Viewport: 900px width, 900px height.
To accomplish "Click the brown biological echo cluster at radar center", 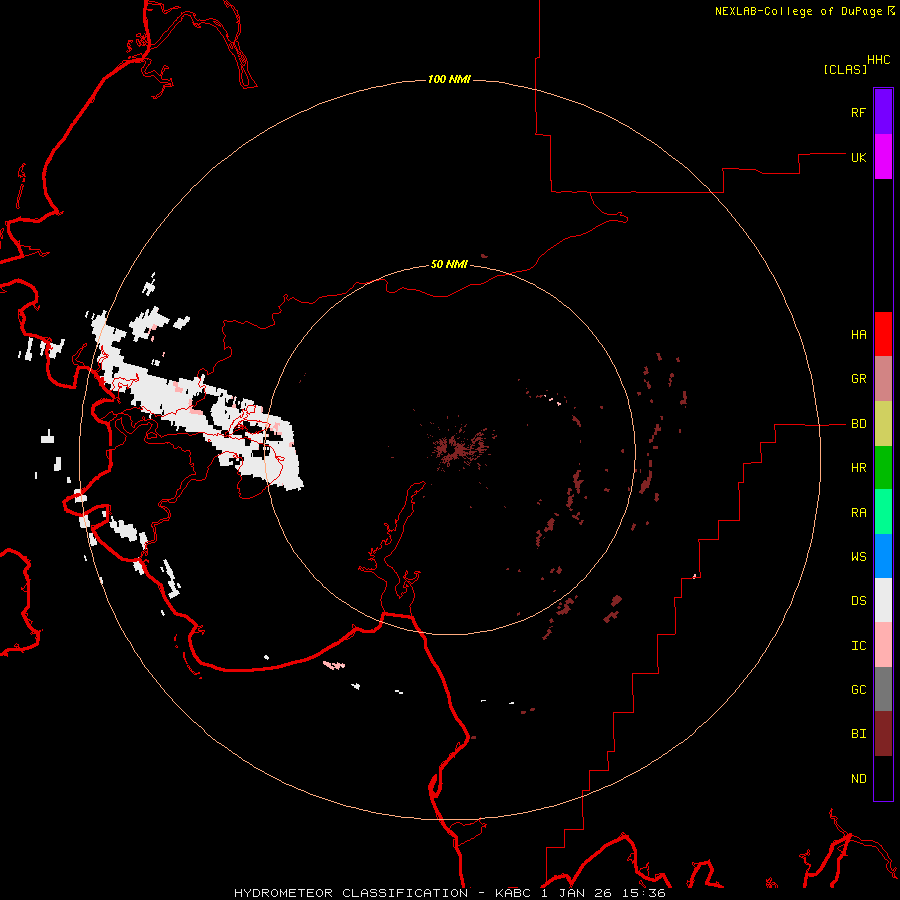I will (x=460, y=447).
